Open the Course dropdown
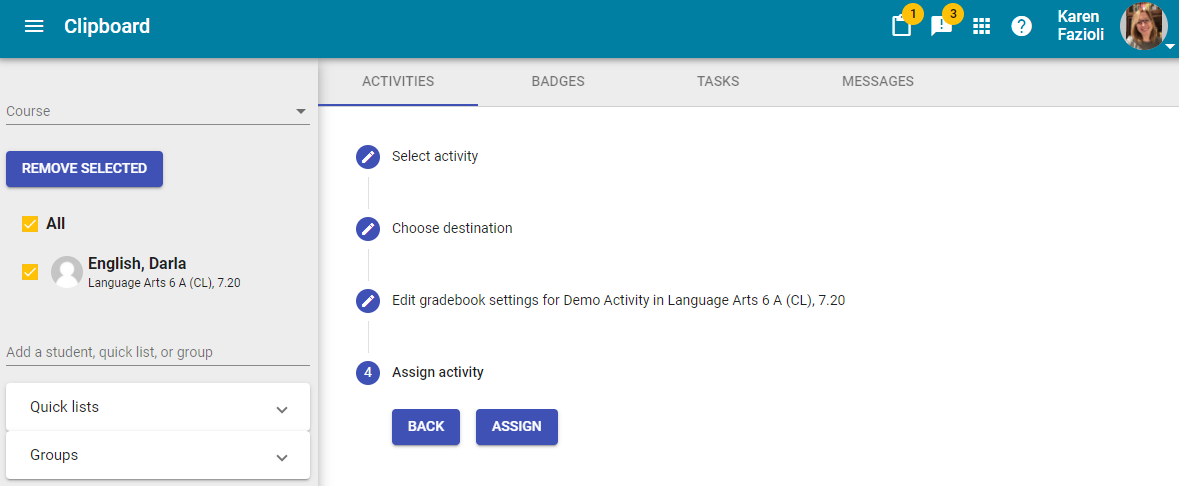This screenshot has width=1179, height=486. click(x=158, y=111)
